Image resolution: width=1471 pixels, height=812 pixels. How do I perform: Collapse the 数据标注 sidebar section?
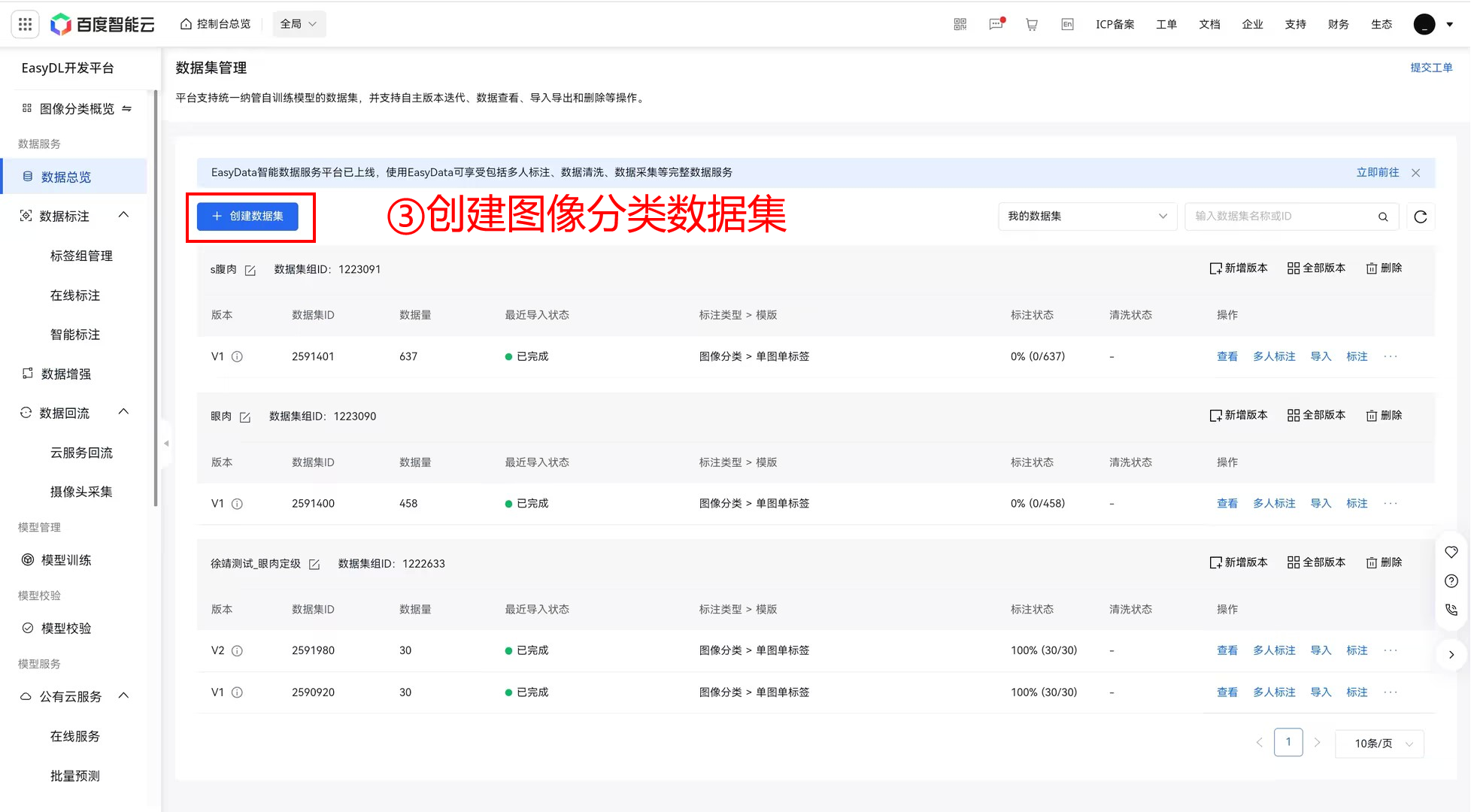click(x=124, y=216)
